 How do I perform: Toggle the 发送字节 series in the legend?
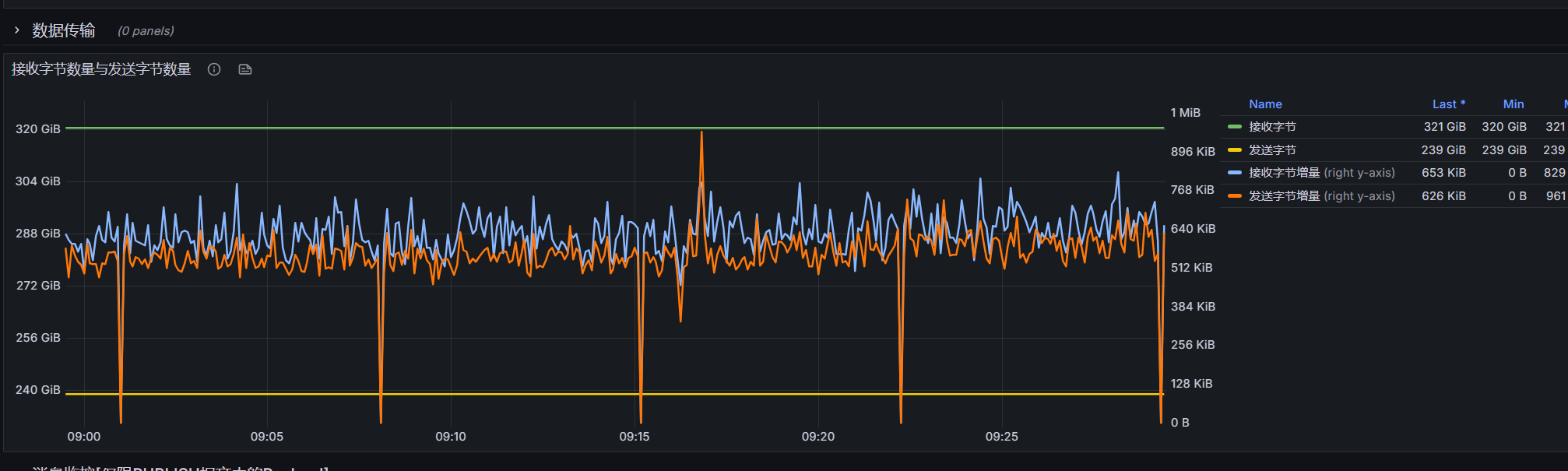1272,150
